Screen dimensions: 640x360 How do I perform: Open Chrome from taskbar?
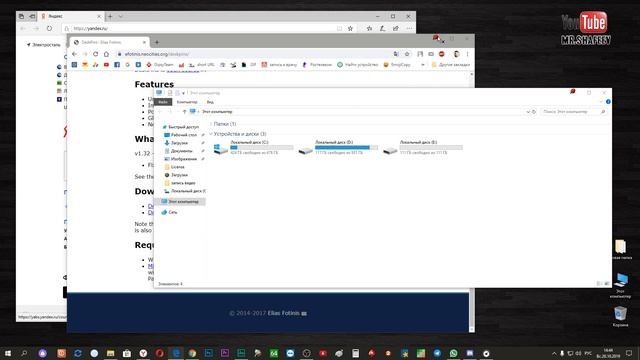coord(192,353)
